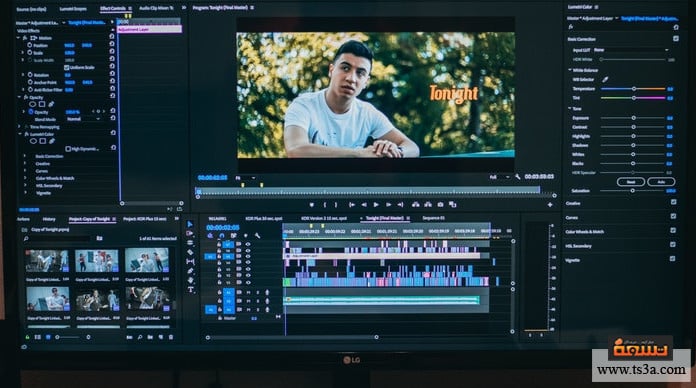Click the Reset button under Tone
Viewport: 696px width, 388px height.
click(x=631, y=182)
